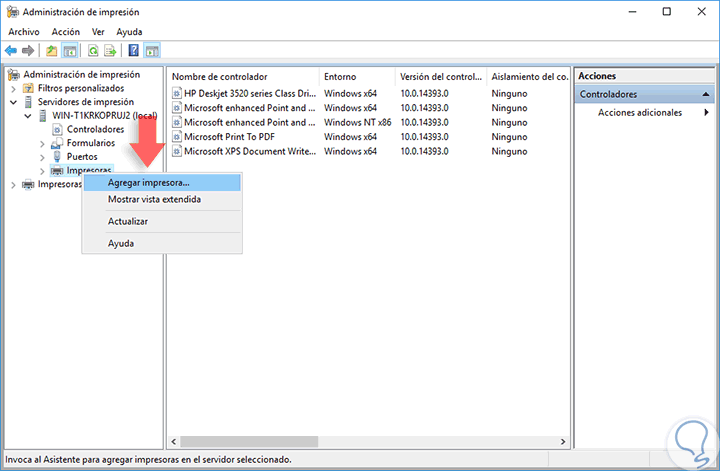Click the Servidores de impresión server icon

tap(28, 102)
